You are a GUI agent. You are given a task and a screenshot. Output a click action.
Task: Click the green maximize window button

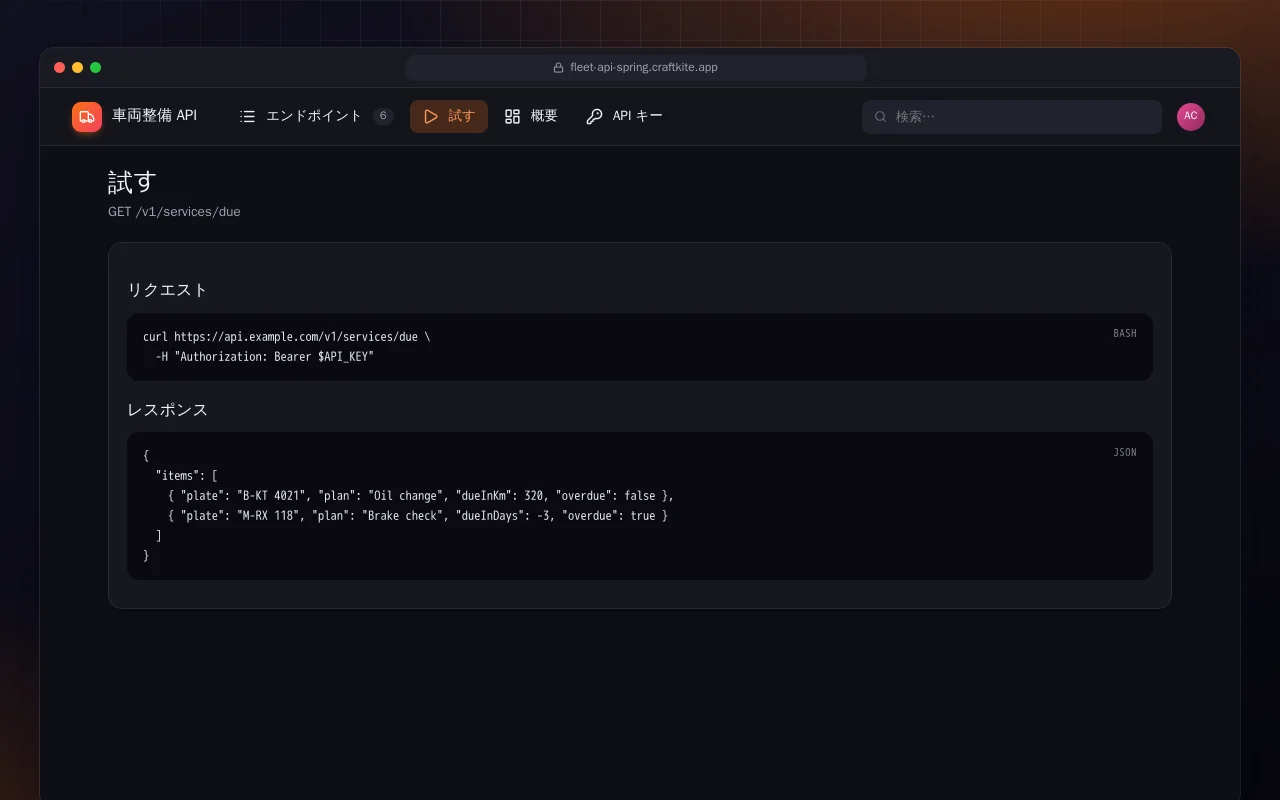click(x=96, y=68)
